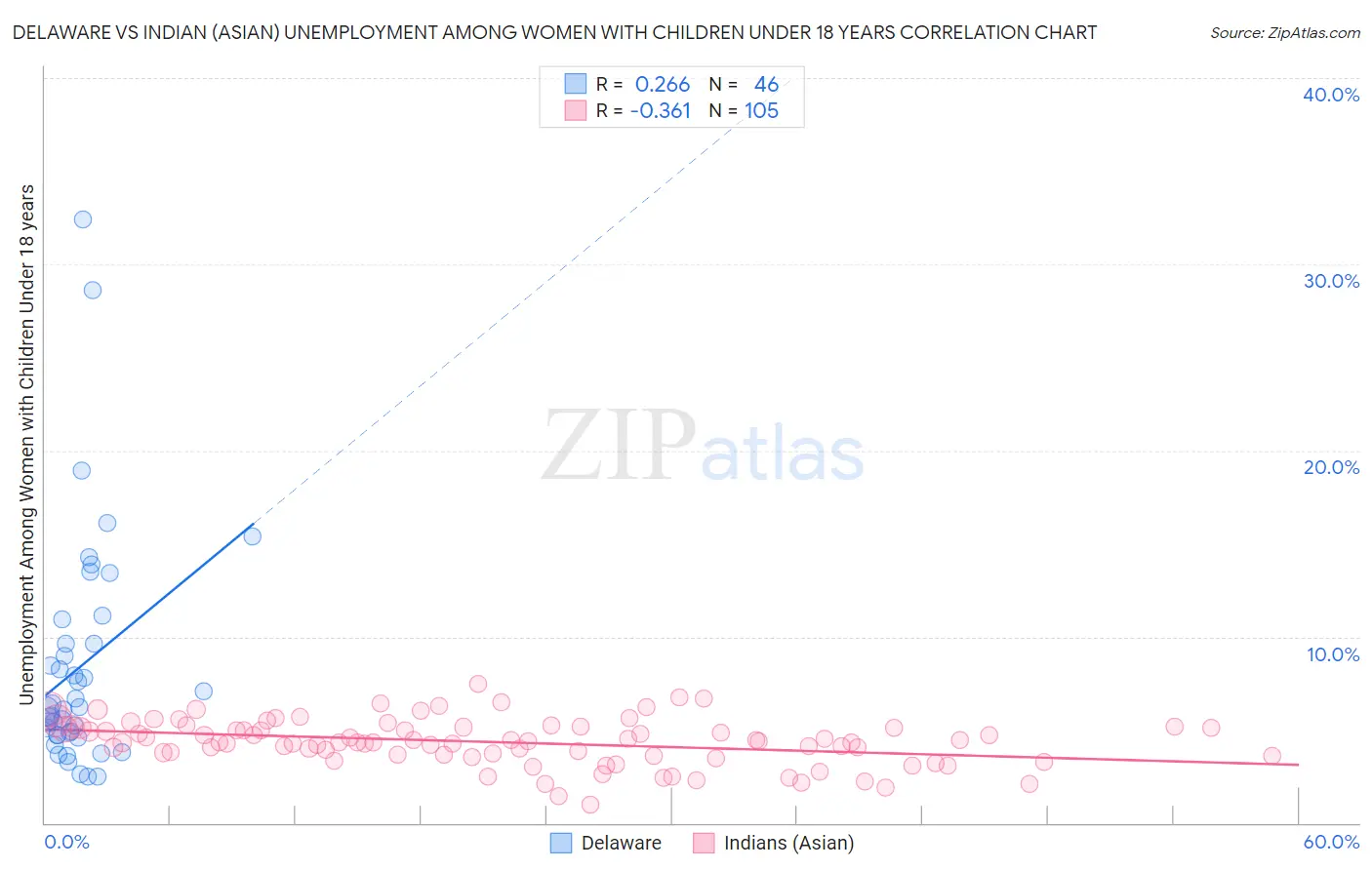Image resolution: width=1372 pixels, height=870 pixels.
Task: Click the 20.0% y-axis label
Action: (x=1331, y=467)
